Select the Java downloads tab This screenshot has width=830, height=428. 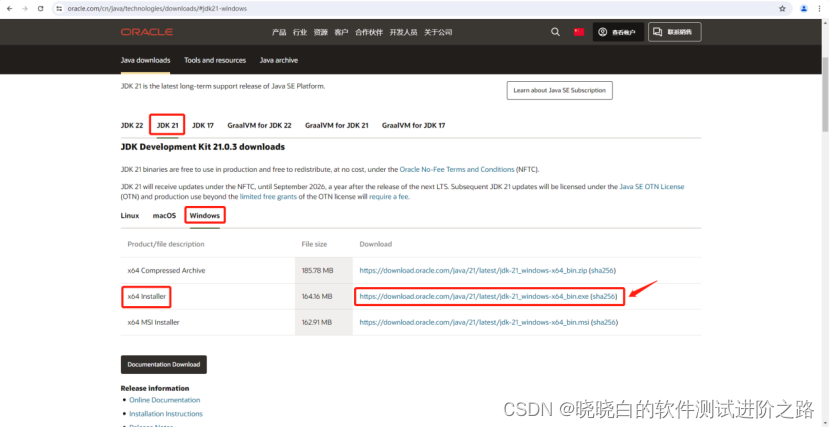coord(146,60)
